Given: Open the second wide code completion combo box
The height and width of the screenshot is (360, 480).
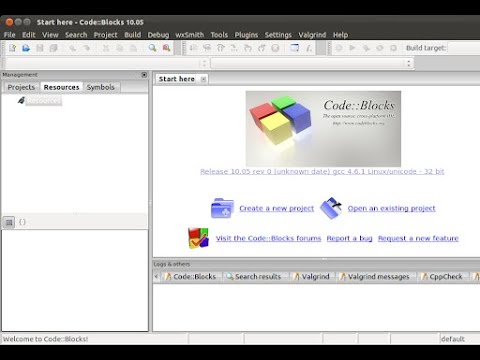Looking at the screenshot, I should 312,63.
